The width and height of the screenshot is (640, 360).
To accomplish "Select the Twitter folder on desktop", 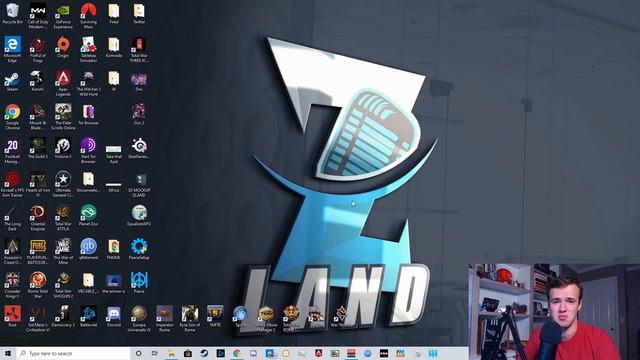I will point(139,13).
